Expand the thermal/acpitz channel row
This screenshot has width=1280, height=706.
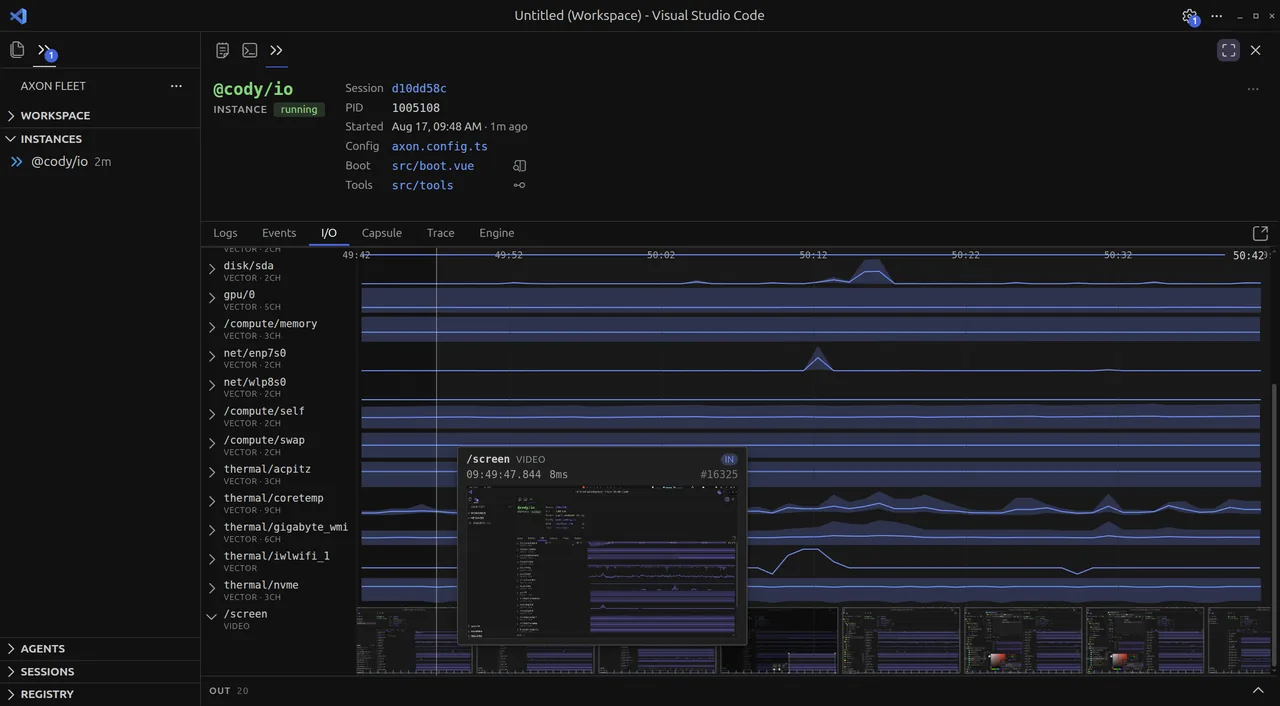pyautogui.click(x=212, y=472)
